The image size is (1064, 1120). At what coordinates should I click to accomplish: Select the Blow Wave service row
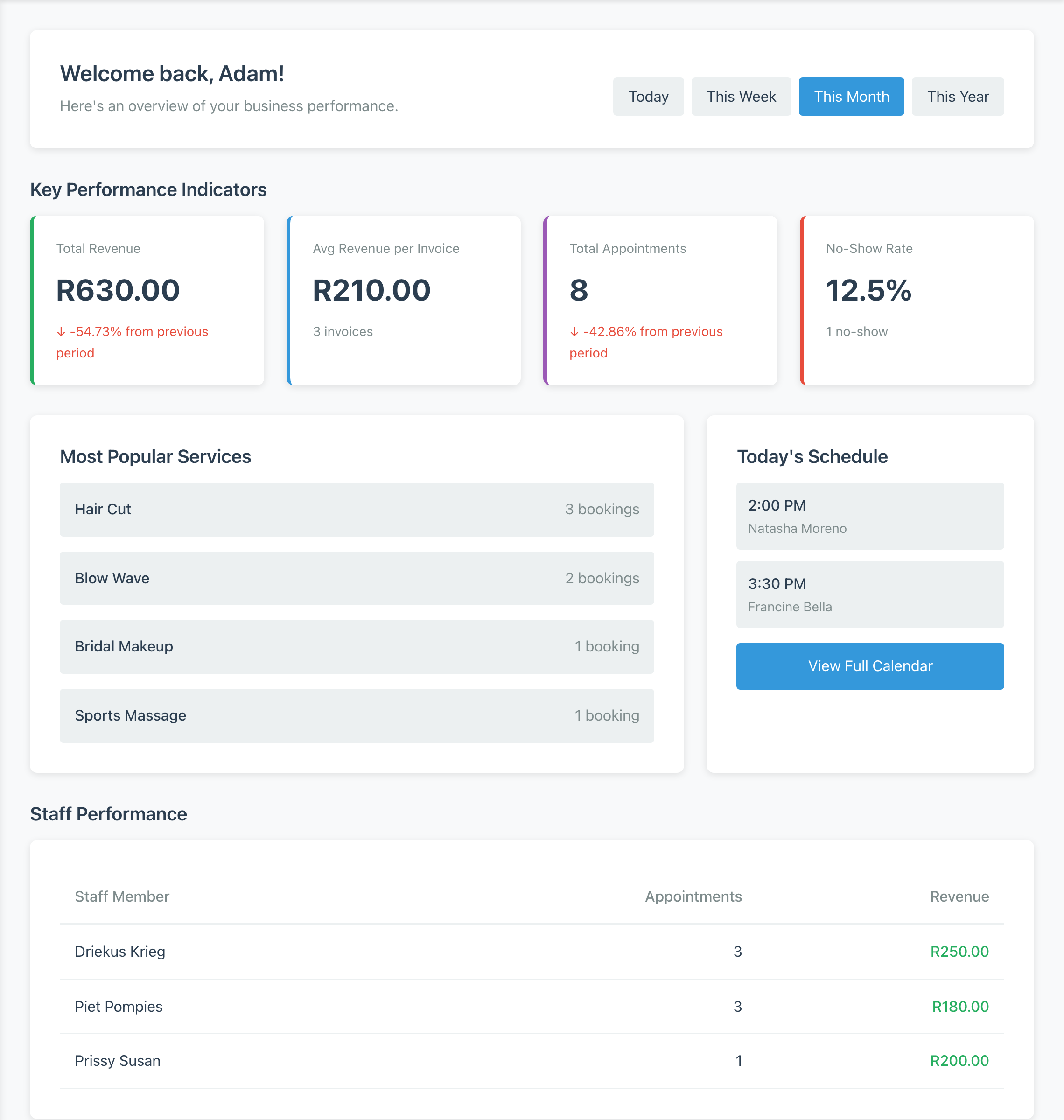pyautogui.click(x=356, y=578)
